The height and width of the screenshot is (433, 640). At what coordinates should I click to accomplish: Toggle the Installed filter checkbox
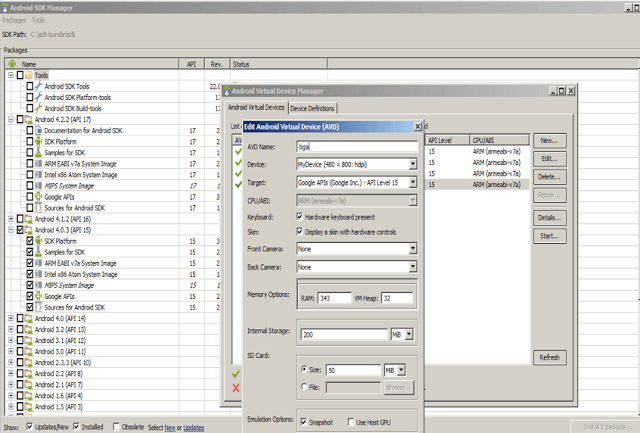pyautogui.click(x=76, y=426)
